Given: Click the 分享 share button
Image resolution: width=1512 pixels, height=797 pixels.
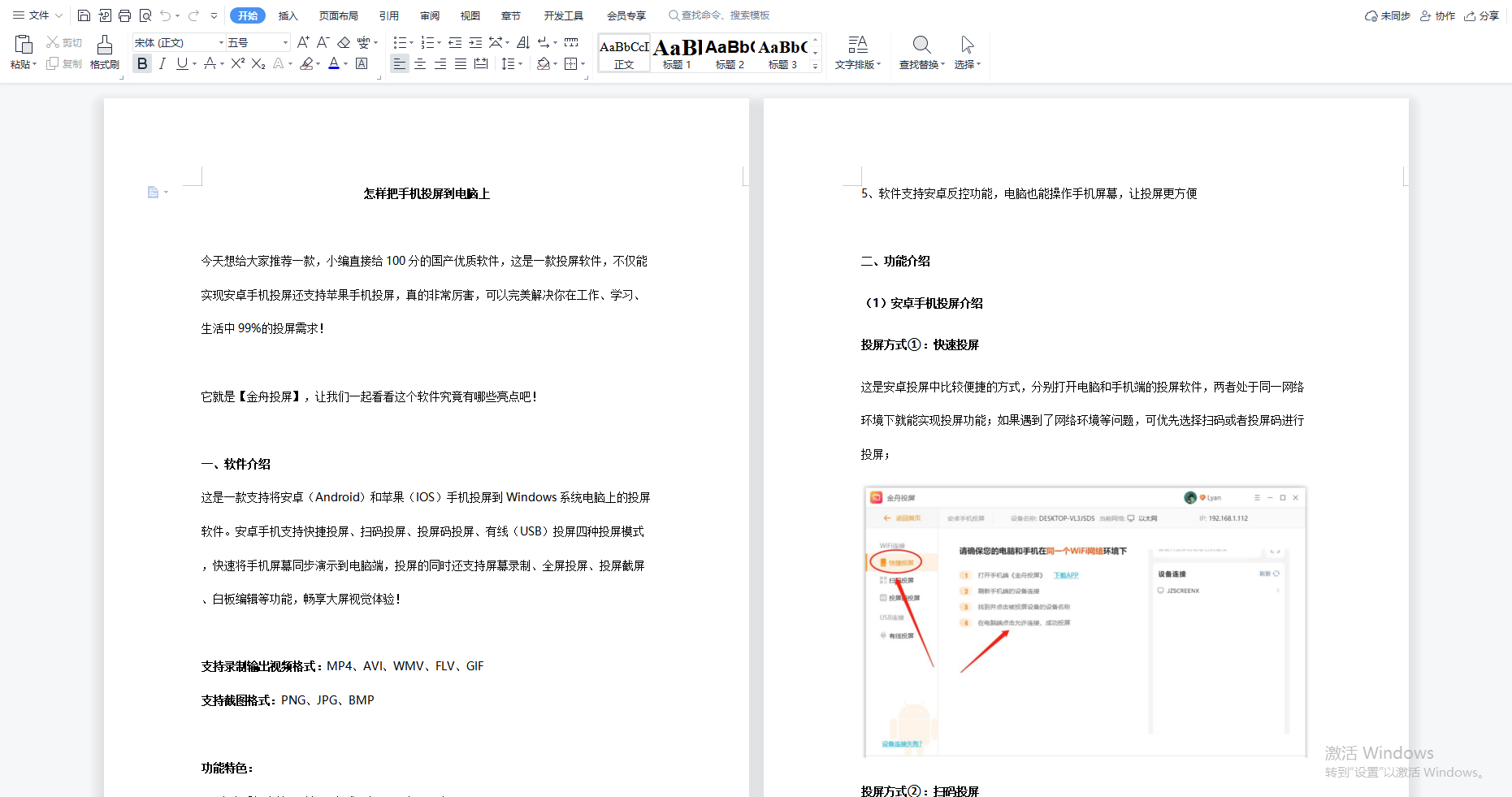Looking at the screenshot, I should [1481, 15].
